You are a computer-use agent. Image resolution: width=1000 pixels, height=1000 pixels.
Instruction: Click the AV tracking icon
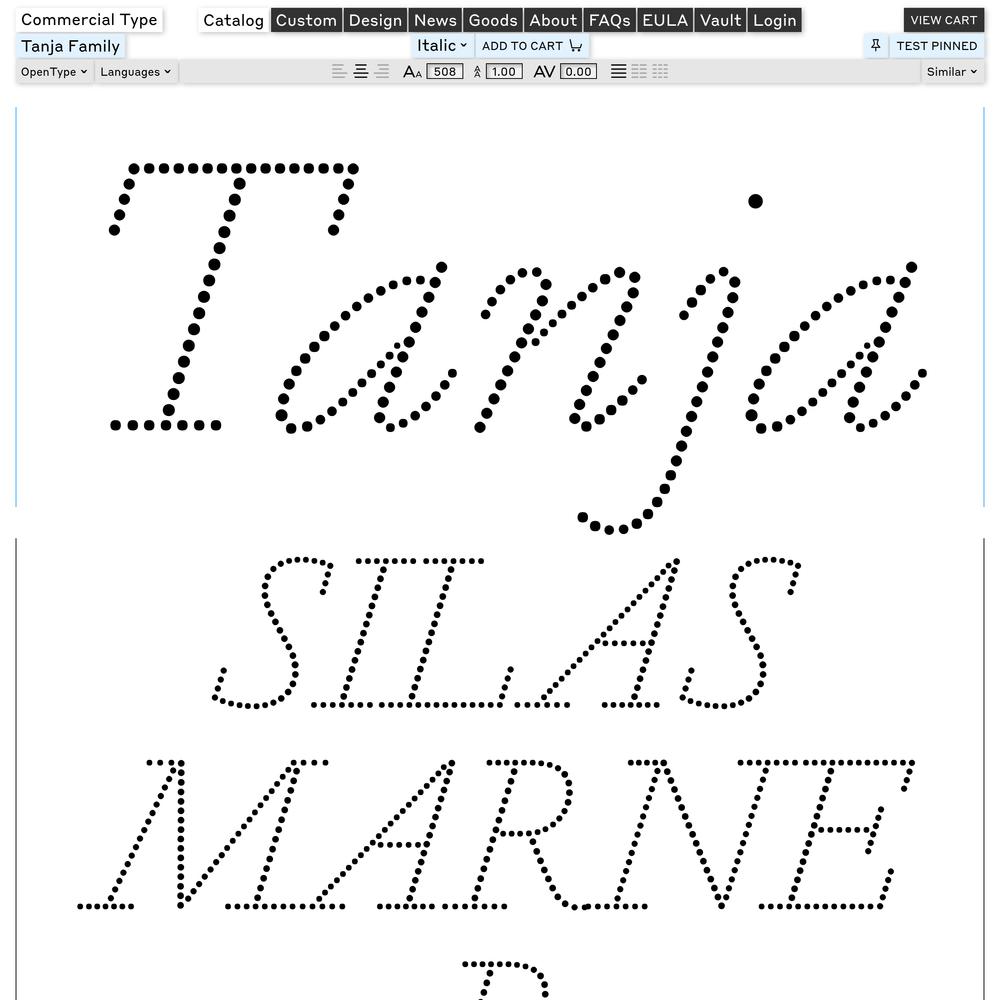[x=544, y=72]
